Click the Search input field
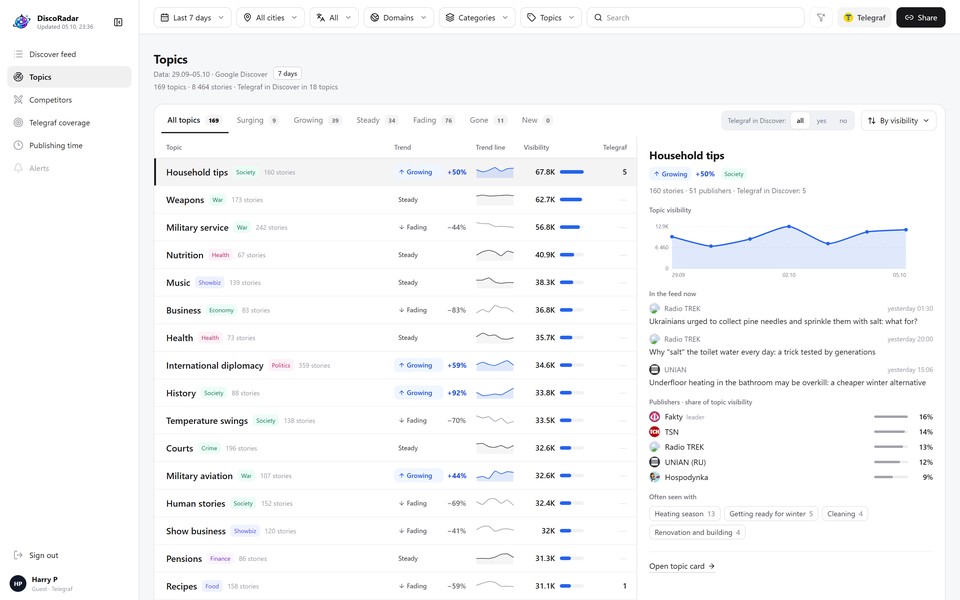This screenshot has height=600, width=960. pos(696,18)
